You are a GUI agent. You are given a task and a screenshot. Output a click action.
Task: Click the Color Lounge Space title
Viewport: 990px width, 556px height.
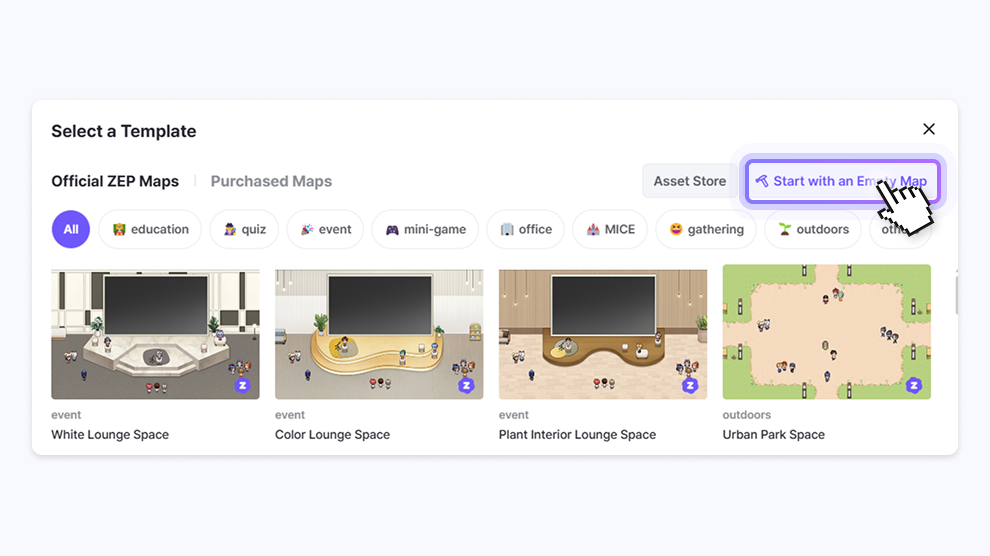pyautogui.click(x=332, y=434)
